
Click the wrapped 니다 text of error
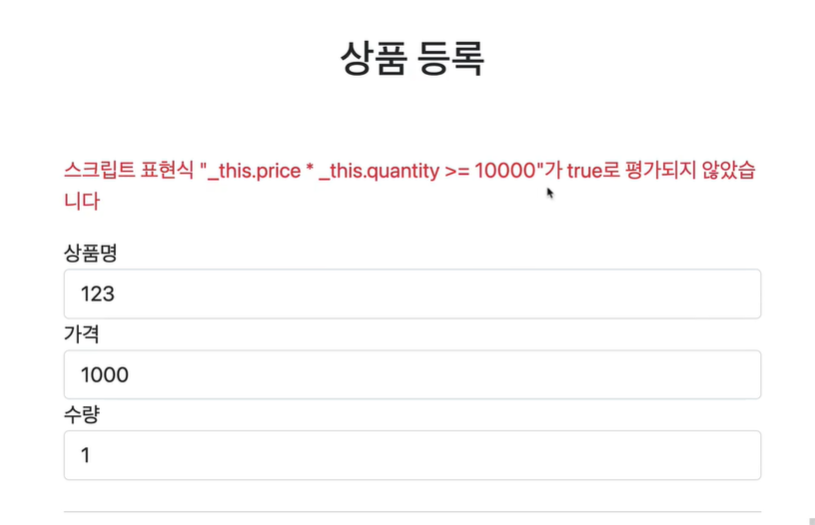click(82, 201)
